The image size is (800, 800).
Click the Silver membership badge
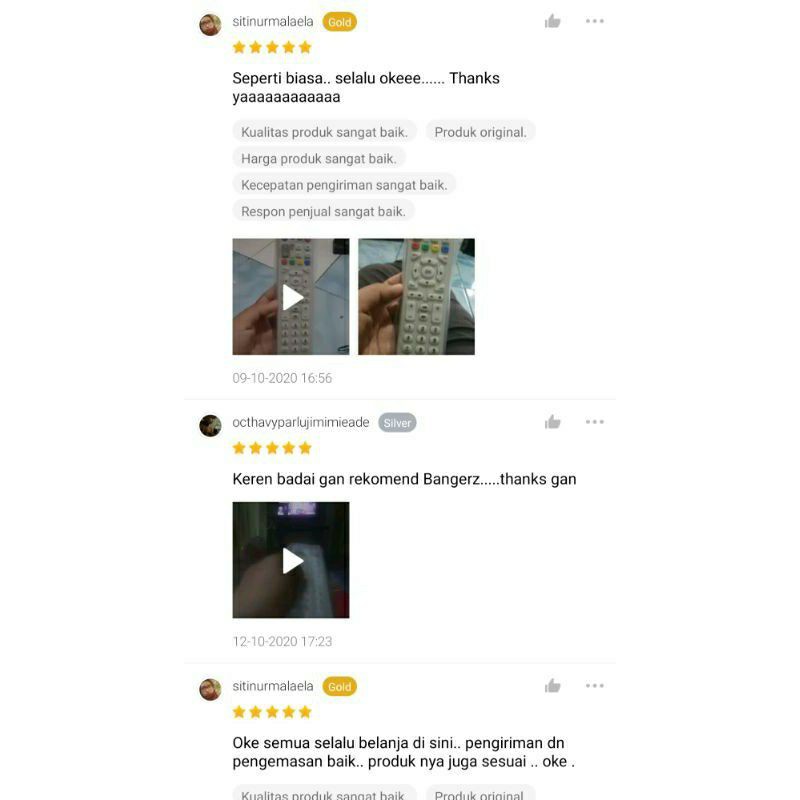click(397, 423)
